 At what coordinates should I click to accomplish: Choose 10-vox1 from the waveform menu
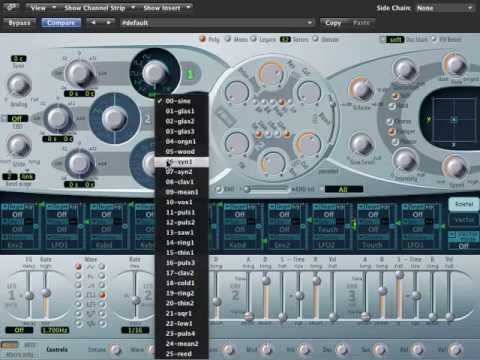[182, 202]
